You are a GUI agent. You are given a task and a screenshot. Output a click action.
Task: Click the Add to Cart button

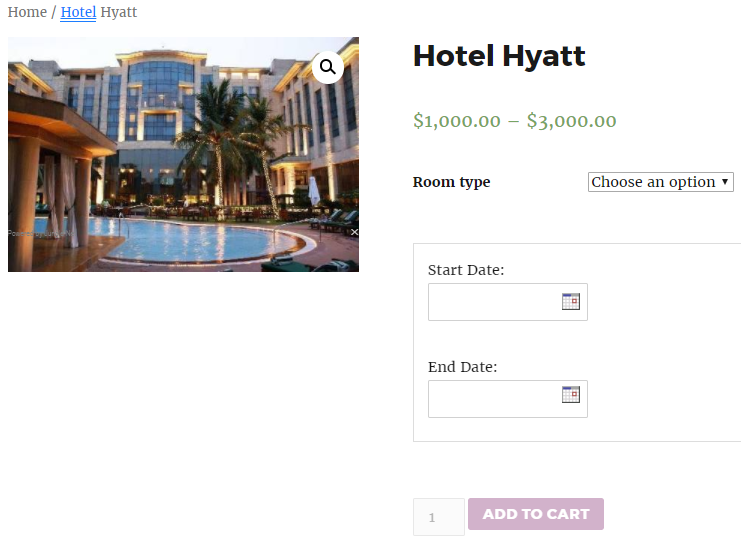(535, 514)
